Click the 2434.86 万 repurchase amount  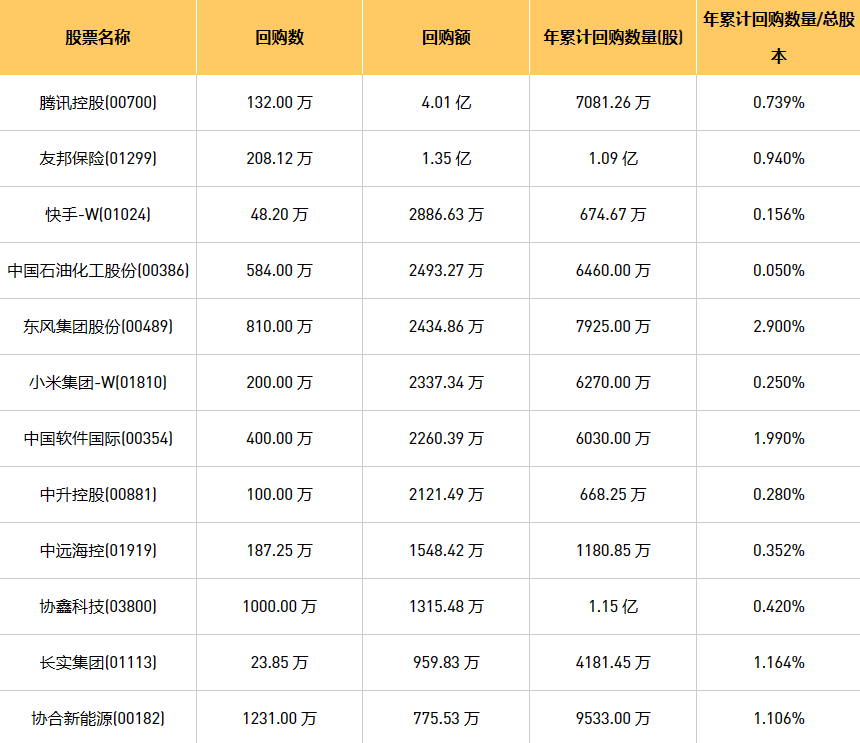(x=446, y=326)
